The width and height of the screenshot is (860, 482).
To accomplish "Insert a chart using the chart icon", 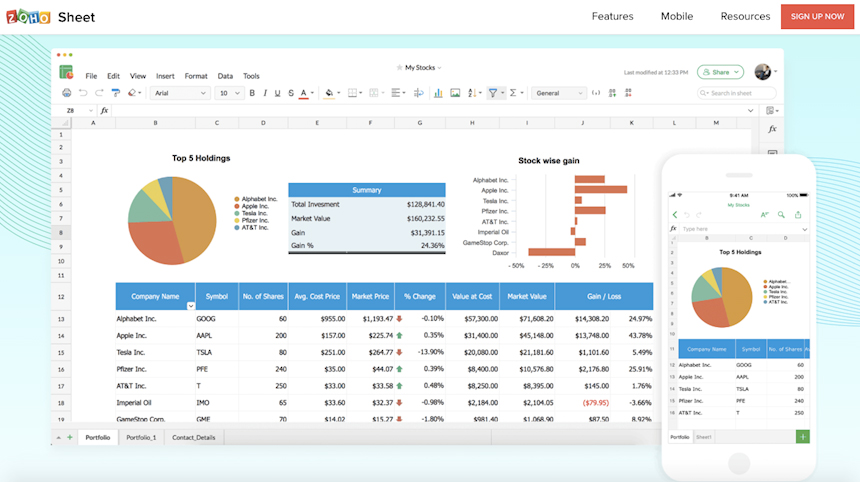I will (438, 93).
